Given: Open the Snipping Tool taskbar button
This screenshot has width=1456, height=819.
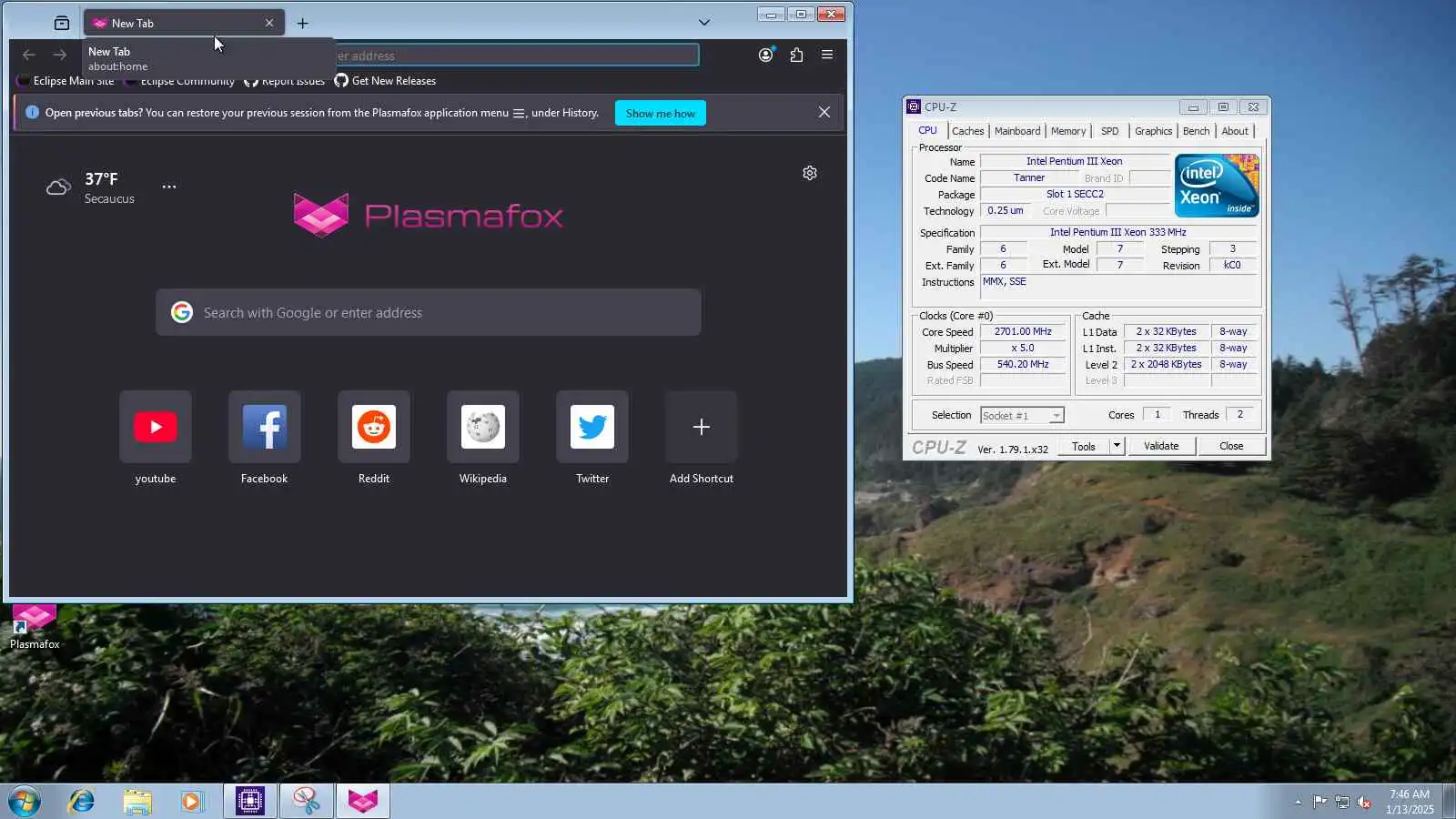Looking at the screenshot, I should (x=307, y=802).
